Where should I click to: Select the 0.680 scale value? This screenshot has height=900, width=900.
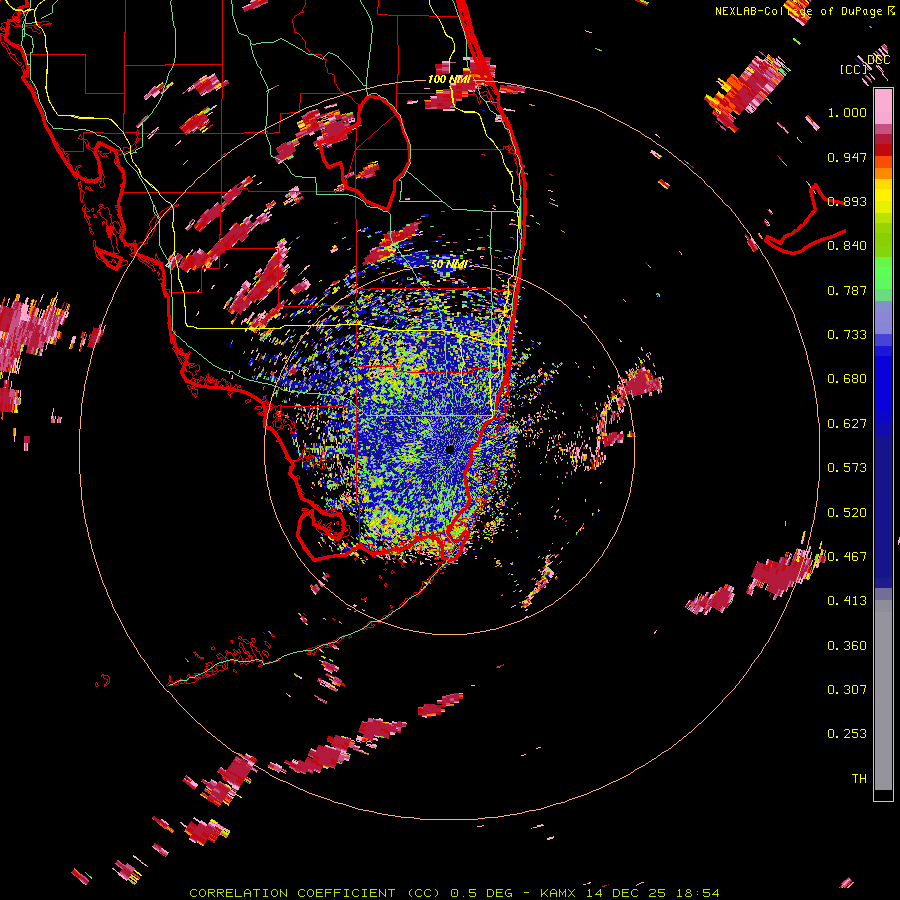[x=847, y=379]
